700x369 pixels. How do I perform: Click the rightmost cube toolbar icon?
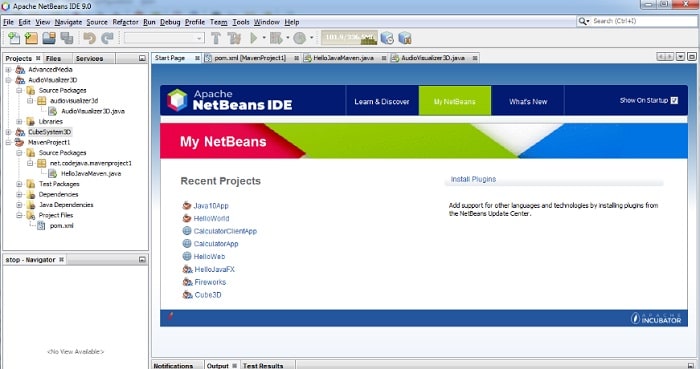pos(405,38)
